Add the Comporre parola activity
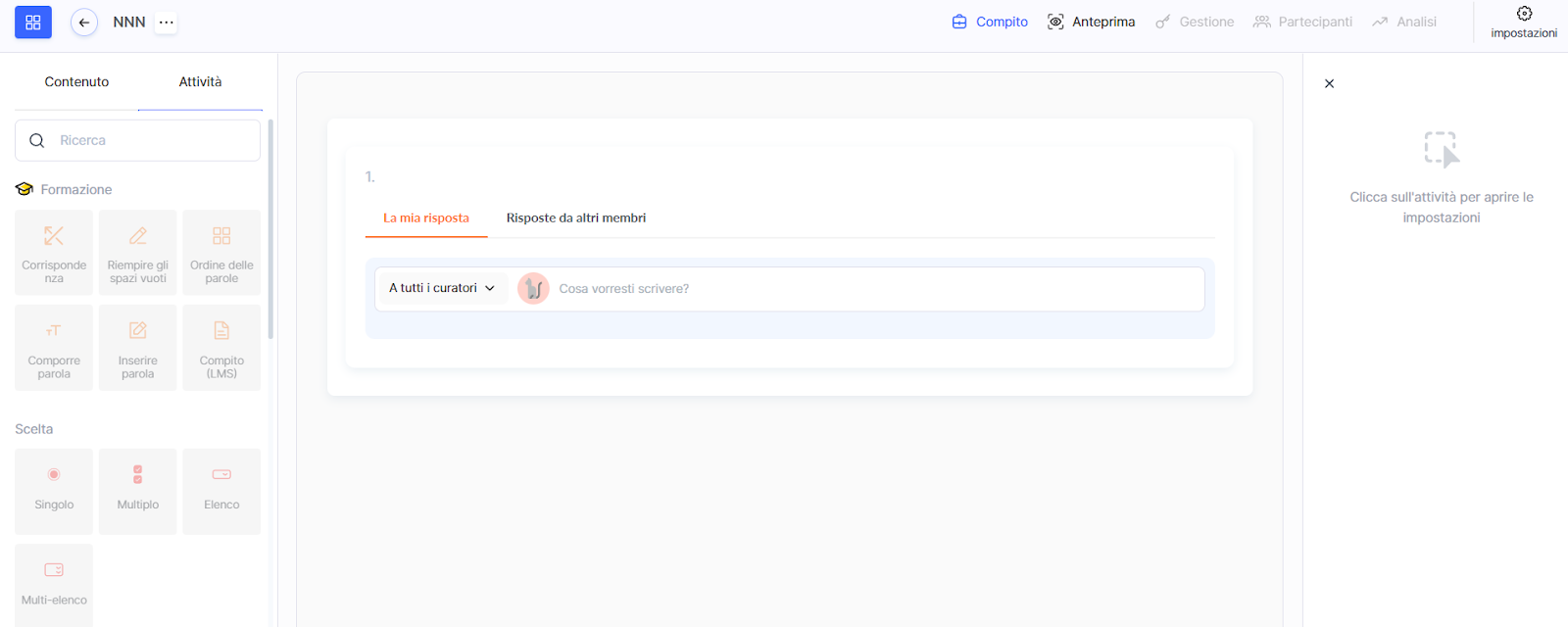 click(x=54, y=348)
